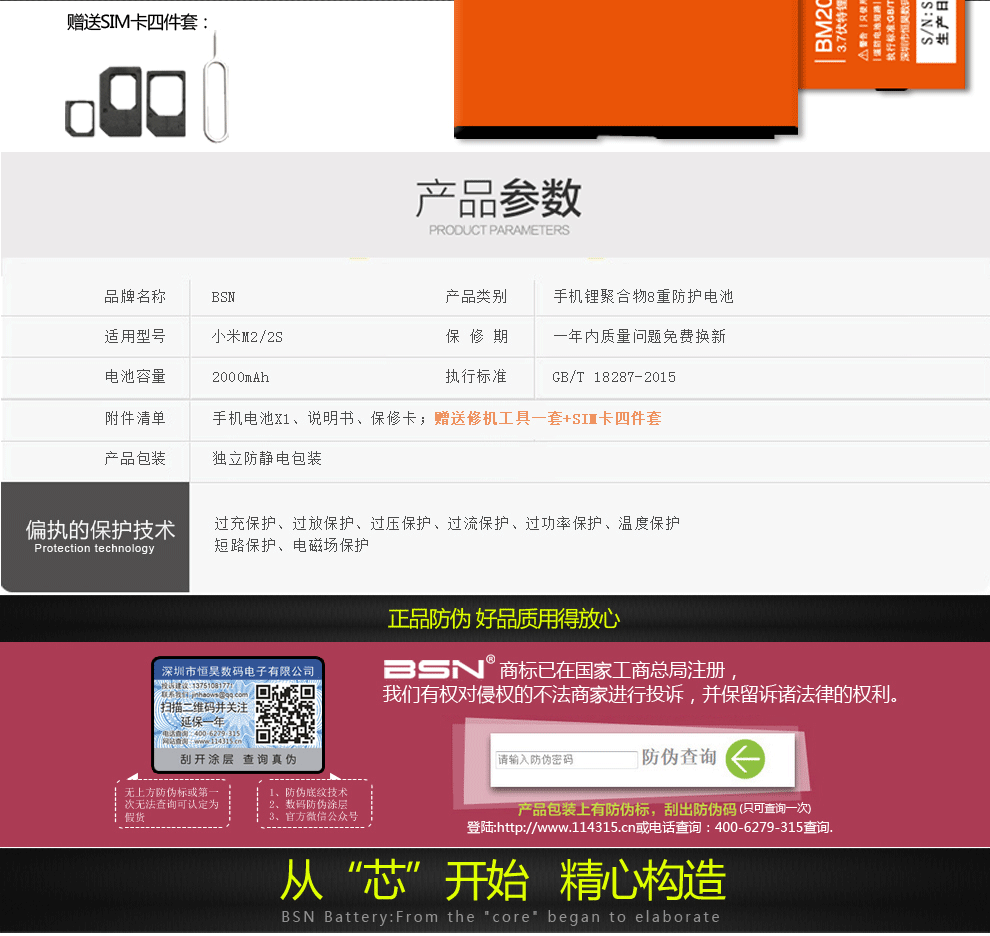
Task: Click the anti-counterfeit password input field
Action: pyautogui.click(x=566, y=759)
